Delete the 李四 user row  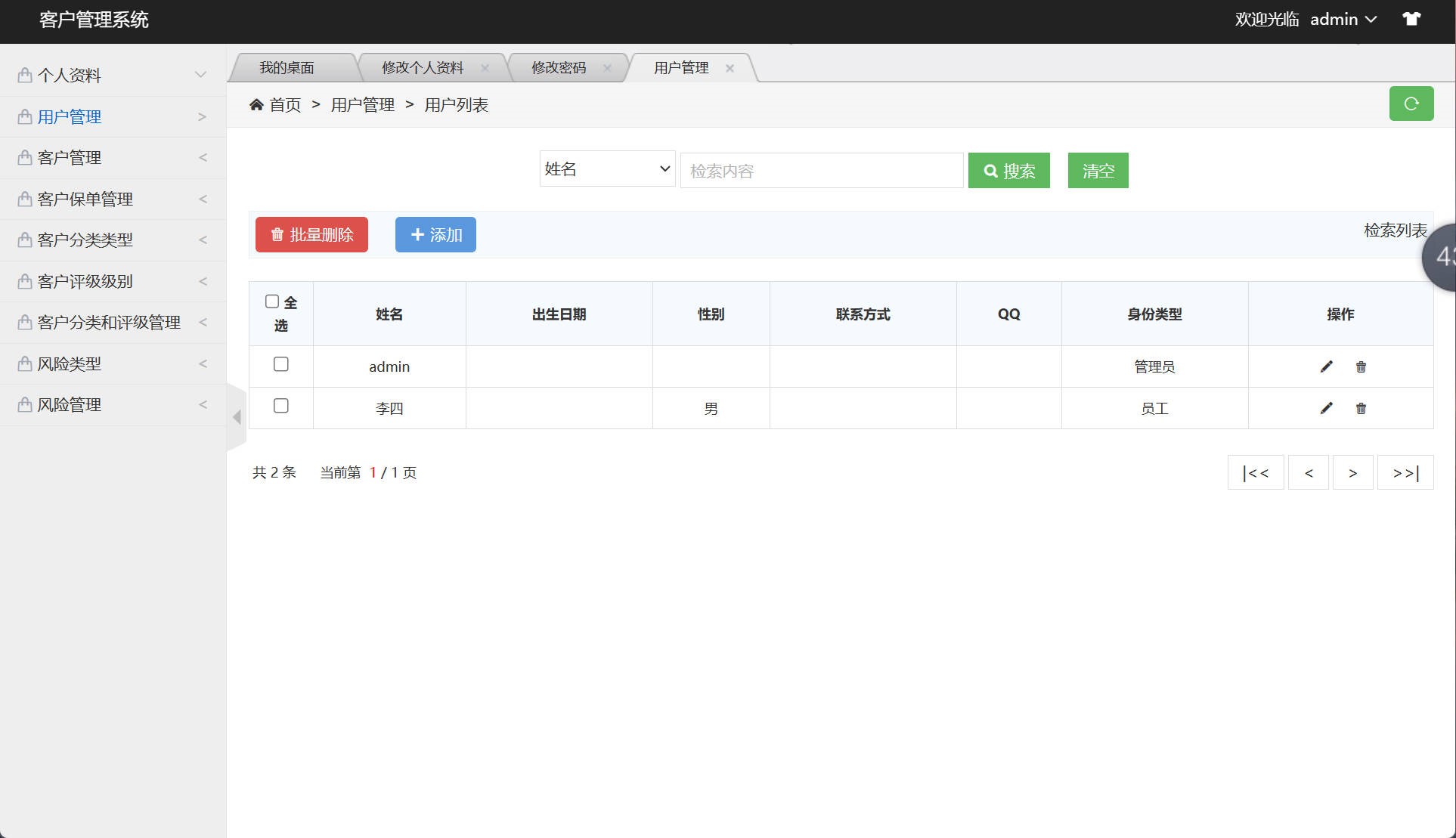tap(1360, 408)
